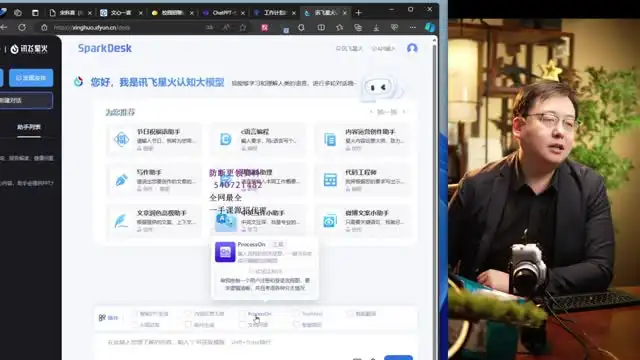Enable the TreeMind plugin checkbox
The width and height of the screenshot is (640, 360).
[296, 314]
